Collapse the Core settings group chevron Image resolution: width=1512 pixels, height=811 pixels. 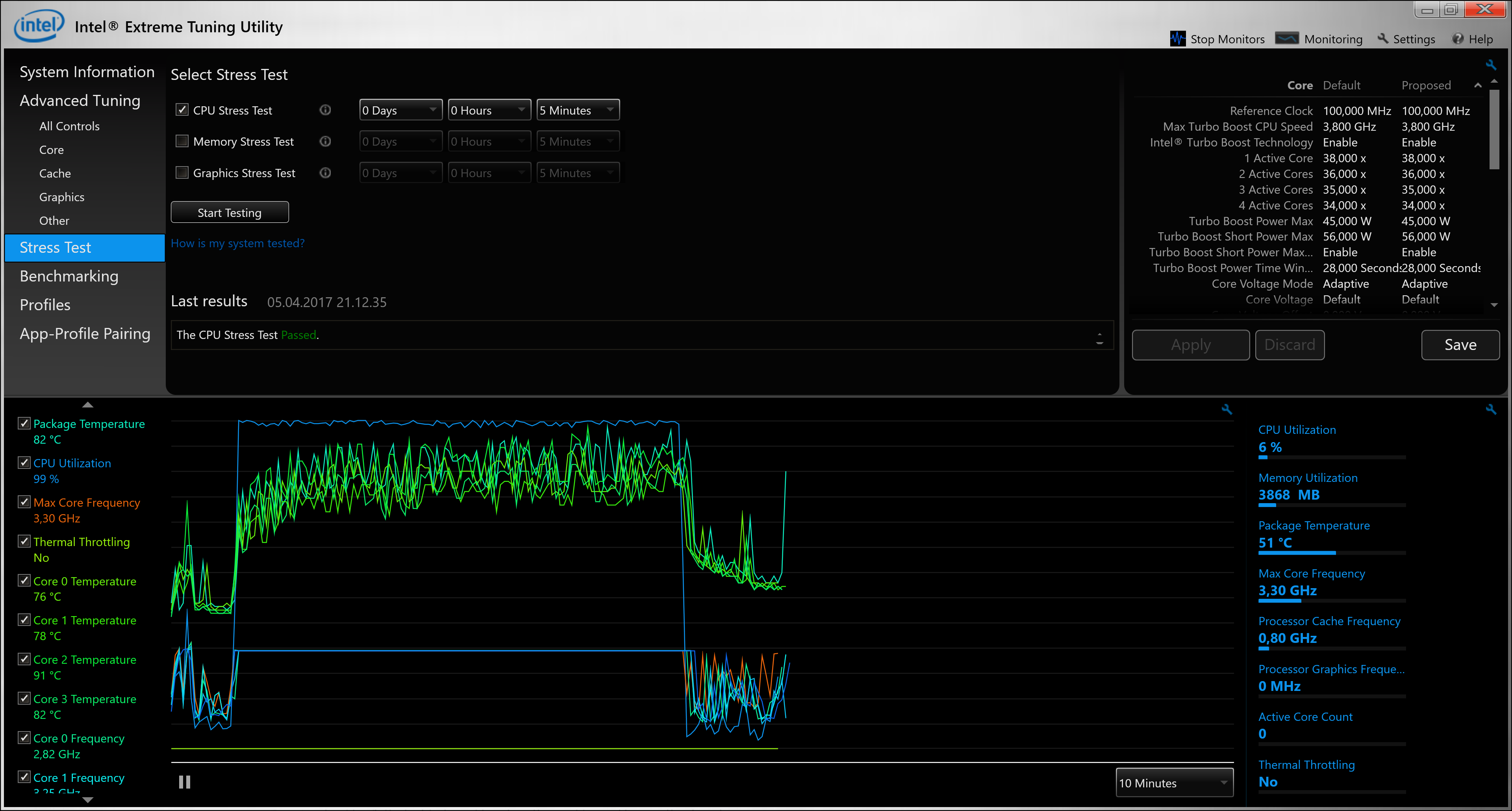[1478, 86]
